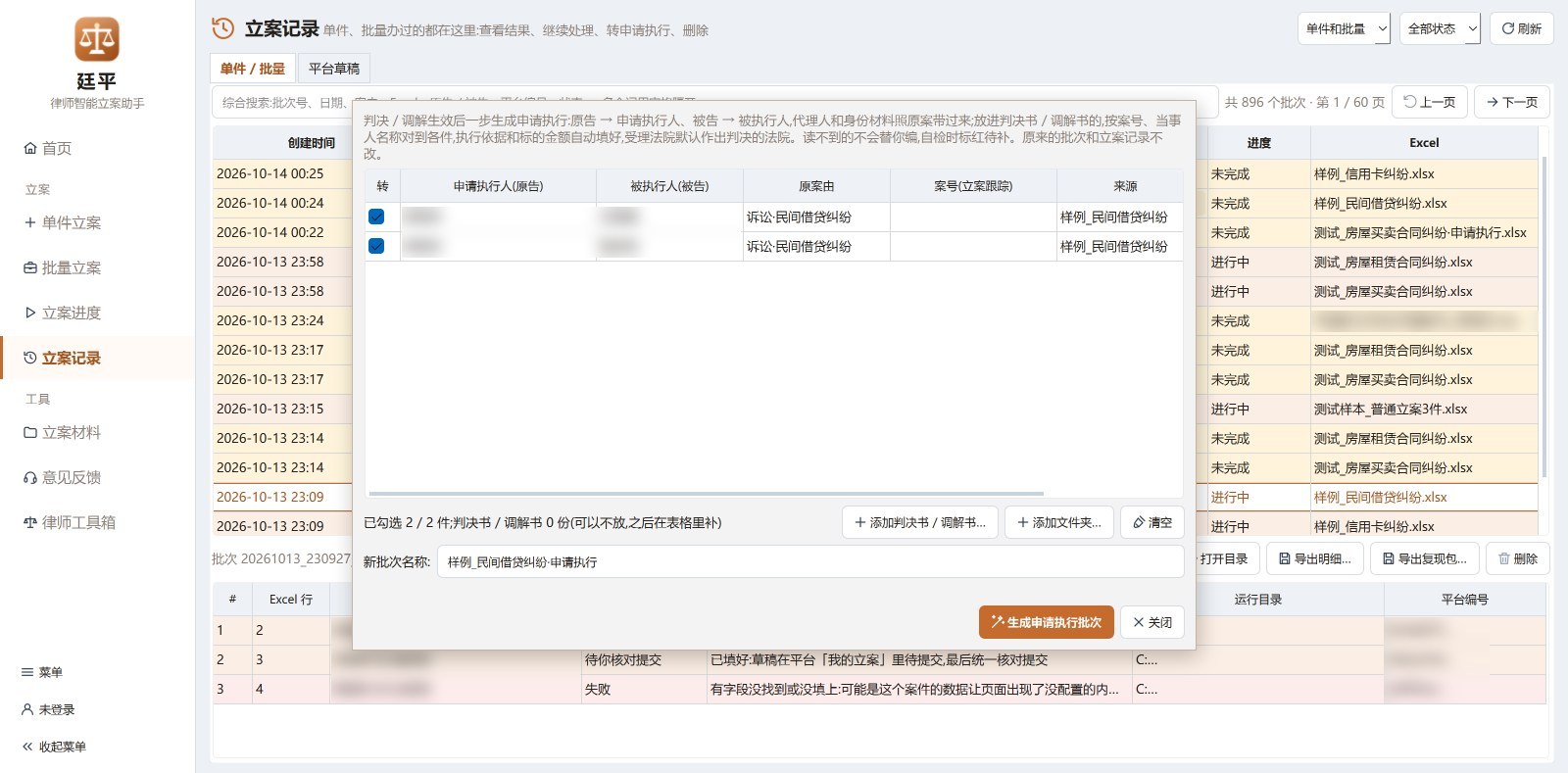Open the 单件和批量 filter dropdown
Viewport: 1568px width, 773px height.
click(1345, 28)
